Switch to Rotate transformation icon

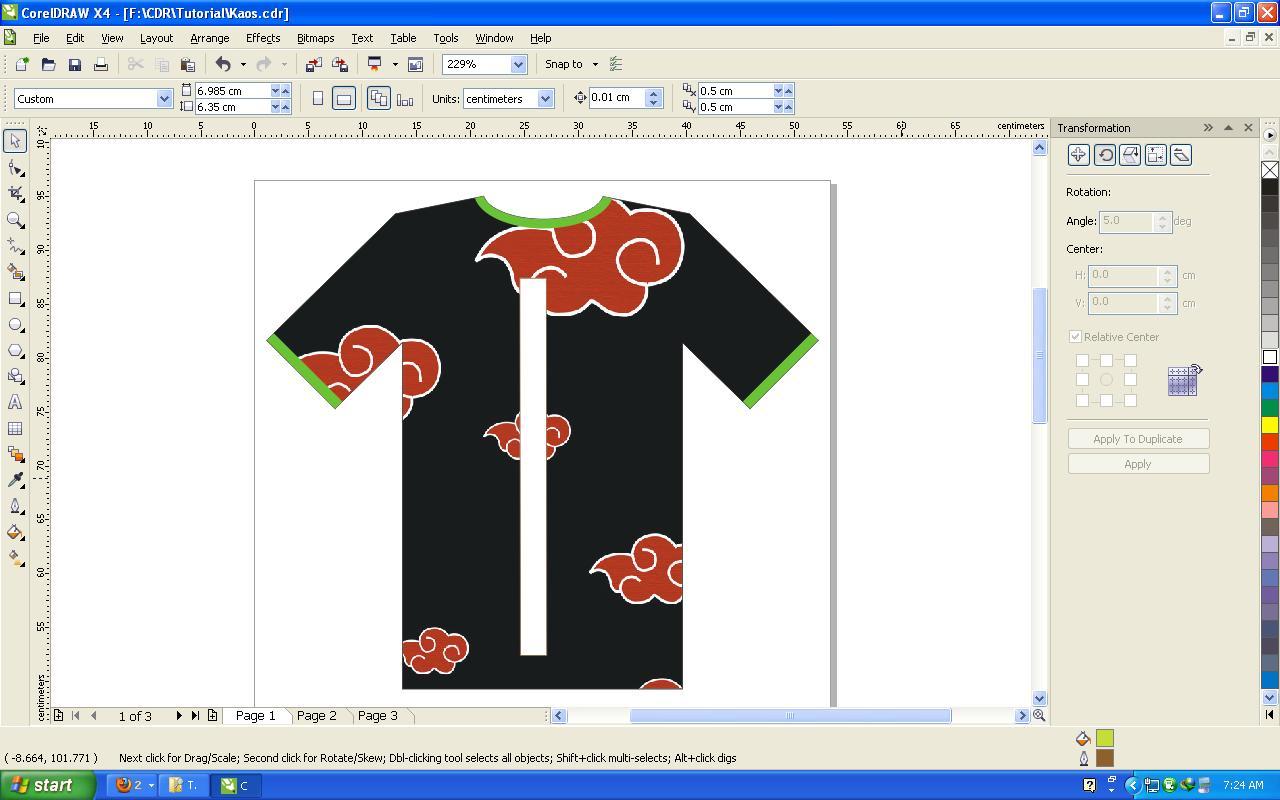[1104, 154]
